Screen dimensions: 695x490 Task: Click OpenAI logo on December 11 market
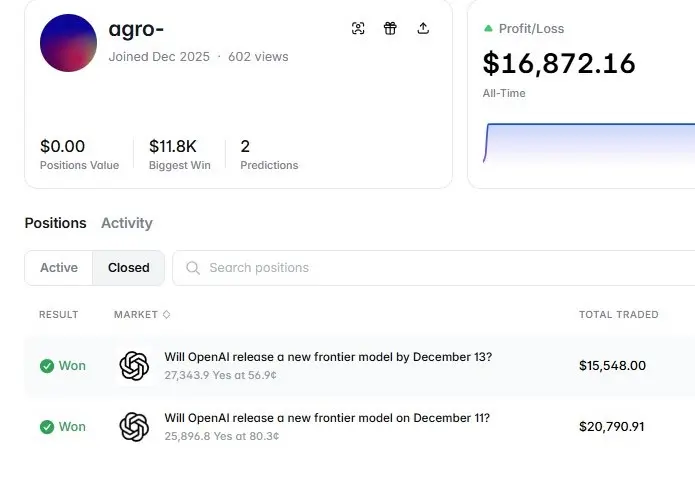click(134, 427)
